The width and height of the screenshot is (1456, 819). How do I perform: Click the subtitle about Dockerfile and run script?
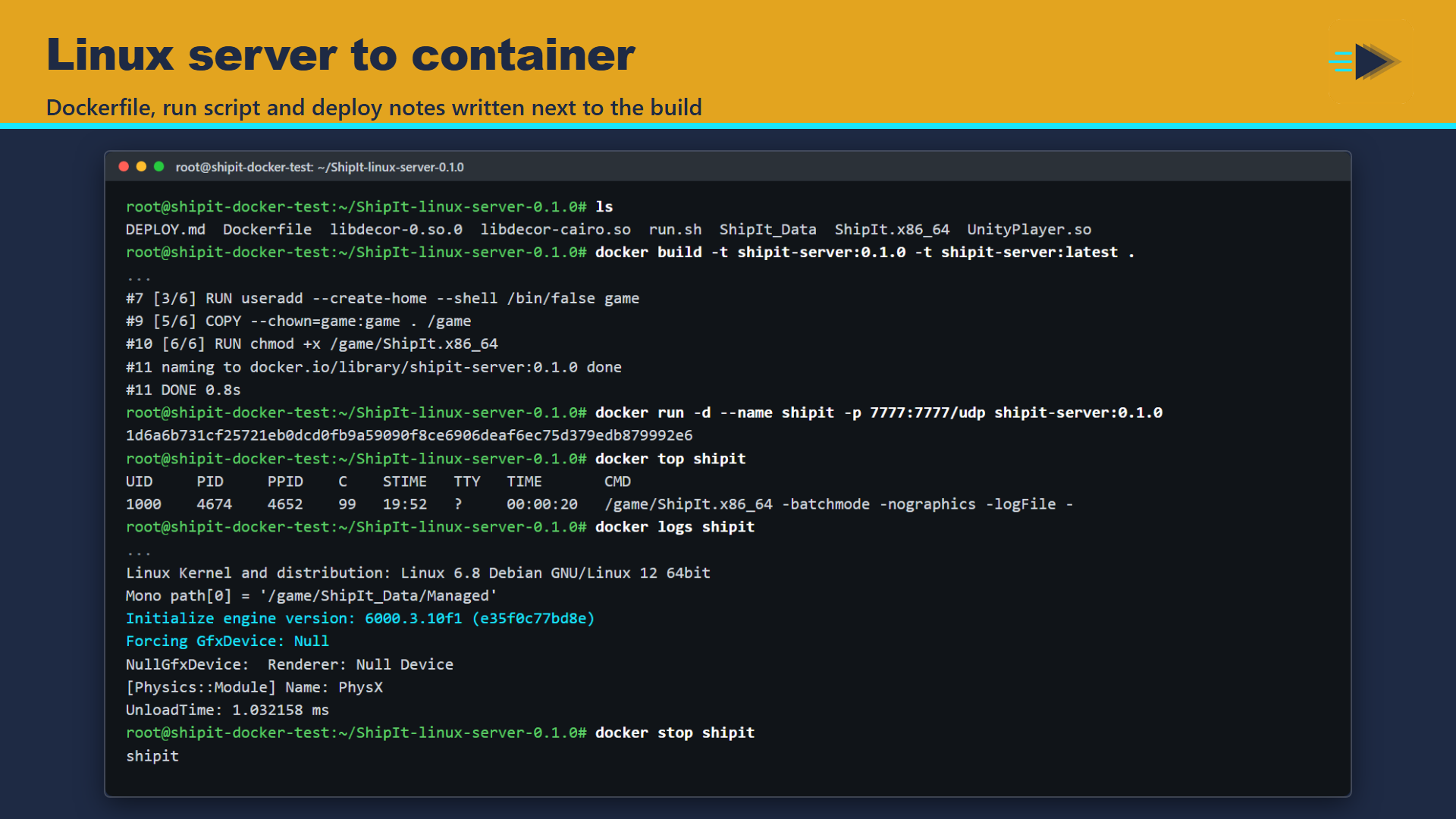click(374, 108)
